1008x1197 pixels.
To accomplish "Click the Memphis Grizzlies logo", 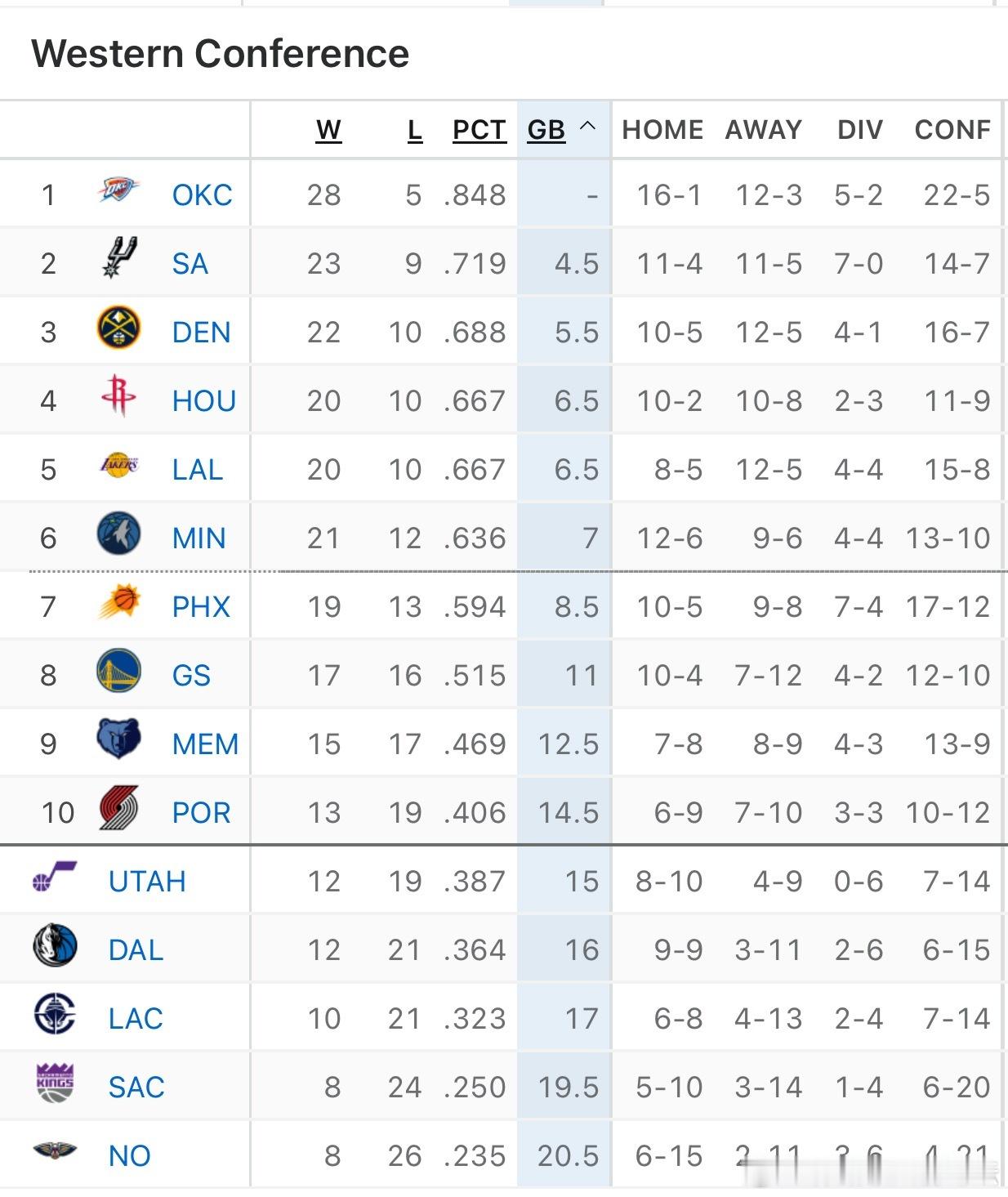I will (x=118, y=739).
